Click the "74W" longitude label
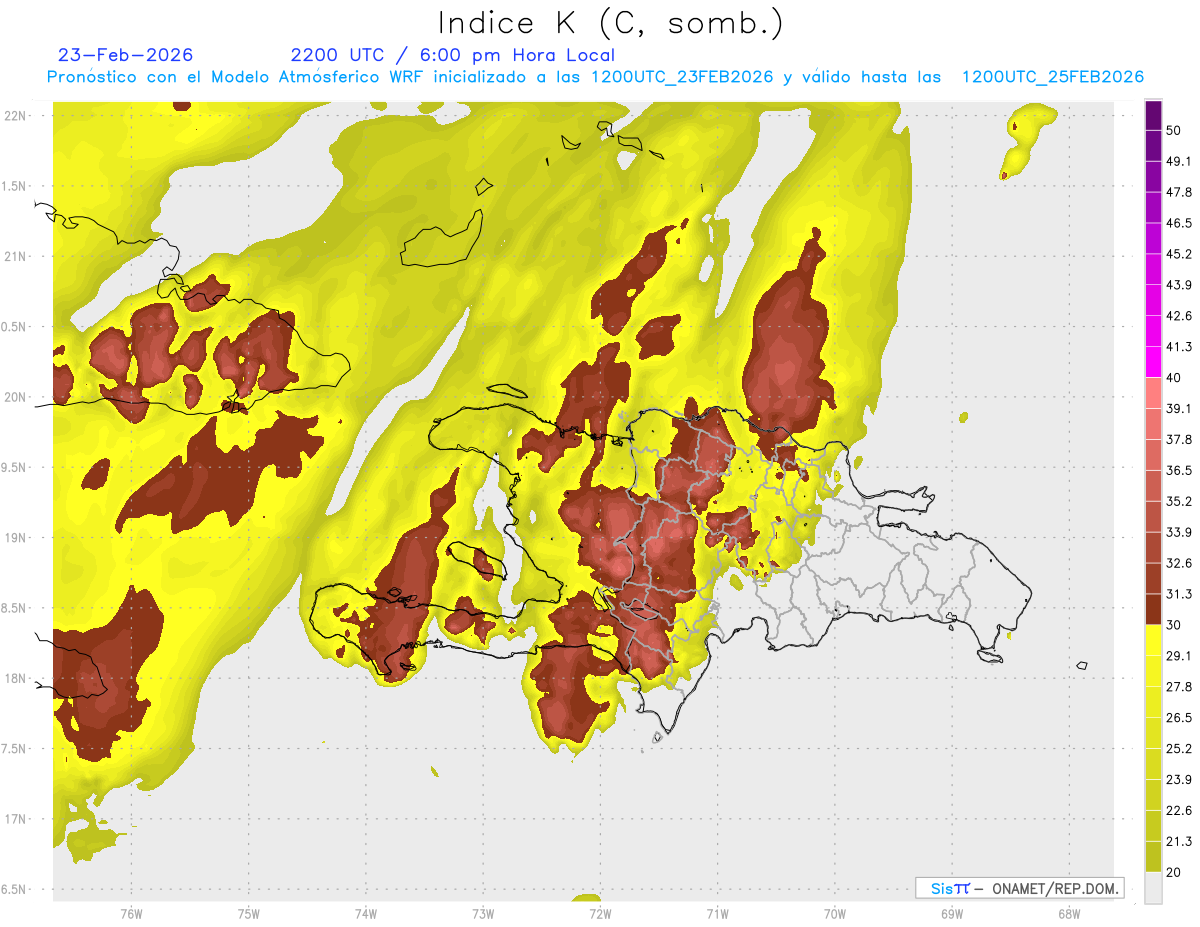 [x=366, y=913]
